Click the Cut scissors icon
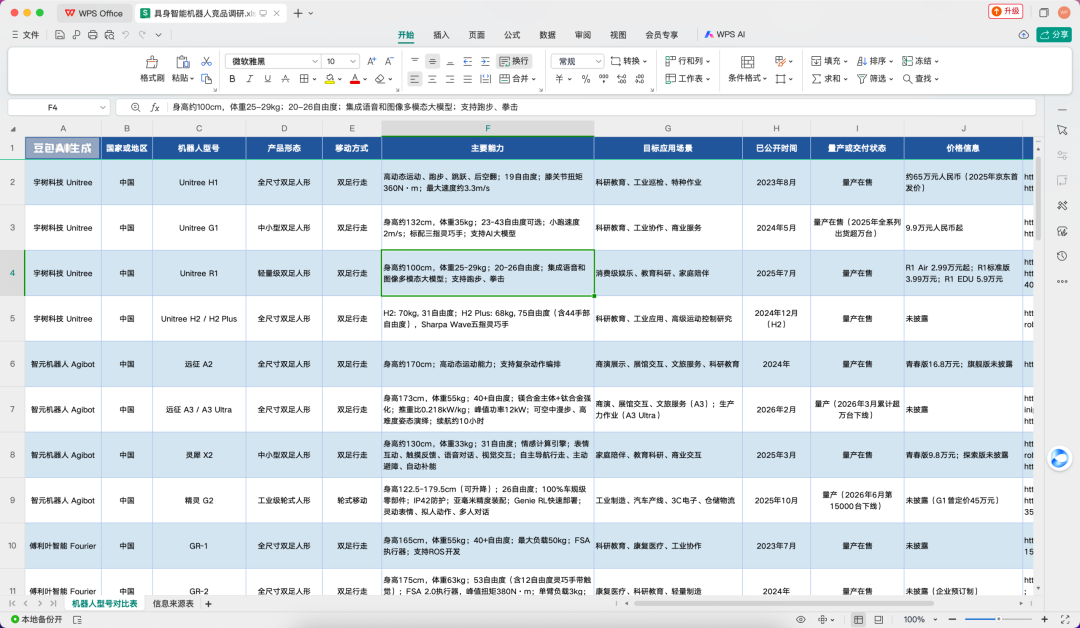Viewport: 1080px width, 628px height. (x=206, y=61)
